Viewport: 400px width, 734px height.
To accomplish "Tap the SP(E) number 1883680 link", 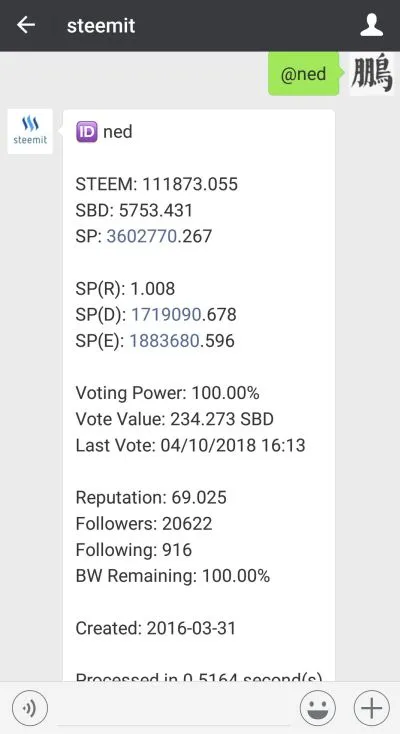I will [164, 341].
